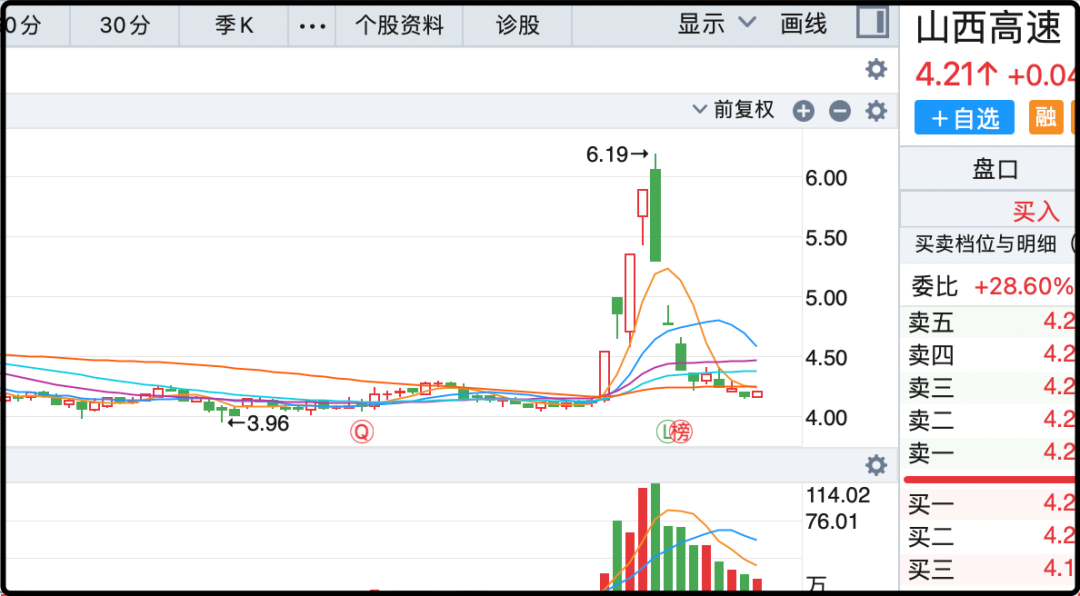
Task: Toggle the 画线 drawing mode
Action: point(803,24)
